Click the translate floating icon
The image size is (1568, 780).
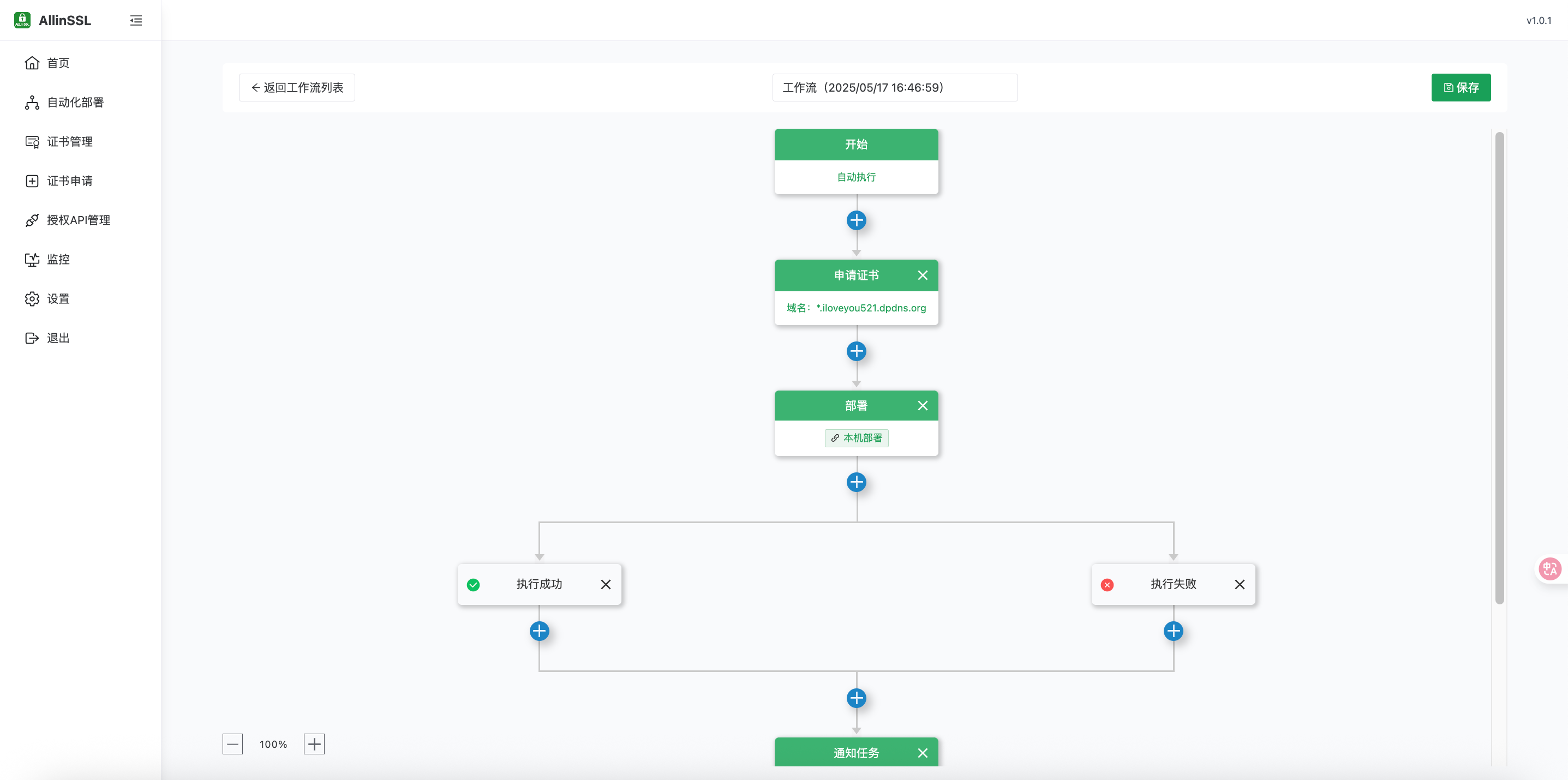(1549, 569)
